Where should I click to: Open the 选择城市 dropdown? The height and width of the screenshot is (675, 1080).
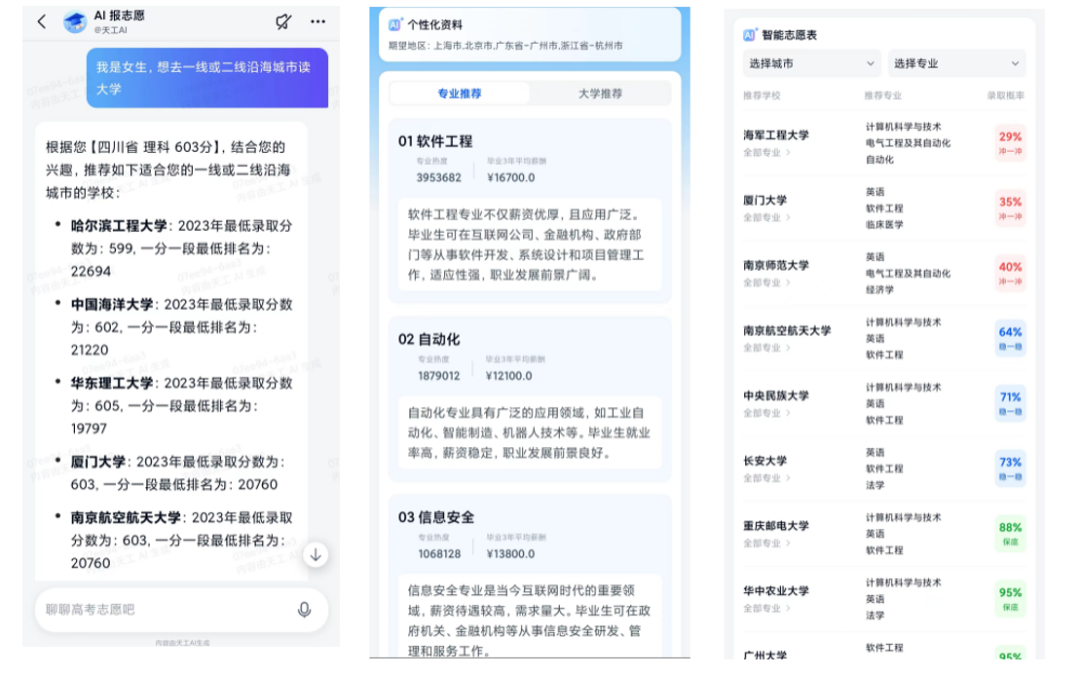coord(811,63)
